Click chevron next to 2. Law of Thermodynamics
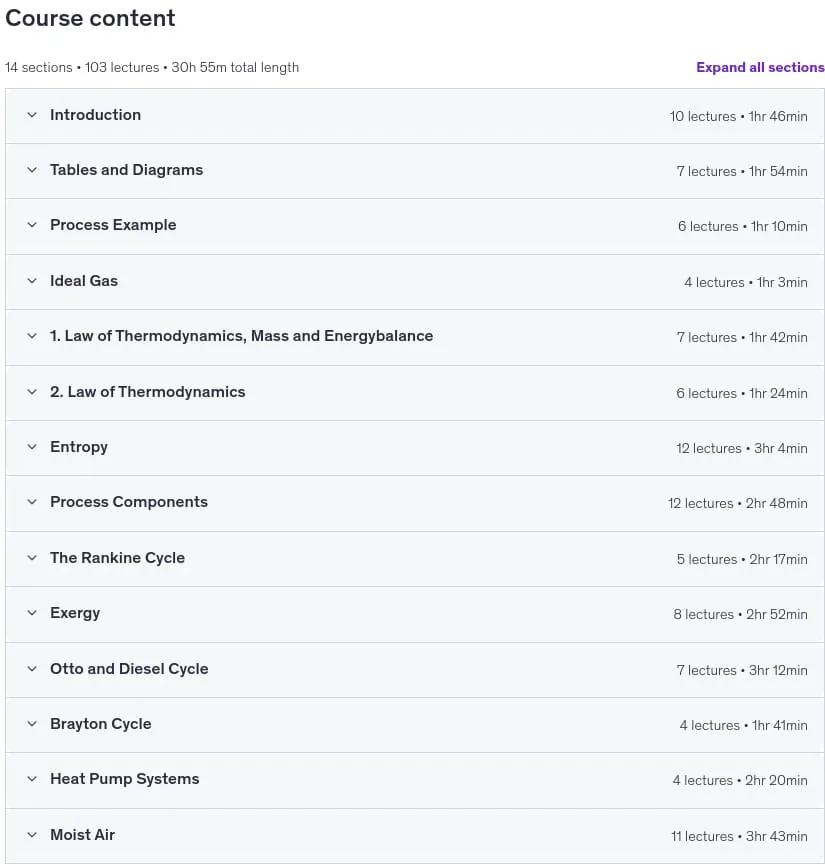825x864 pixels. click(32, 392)
